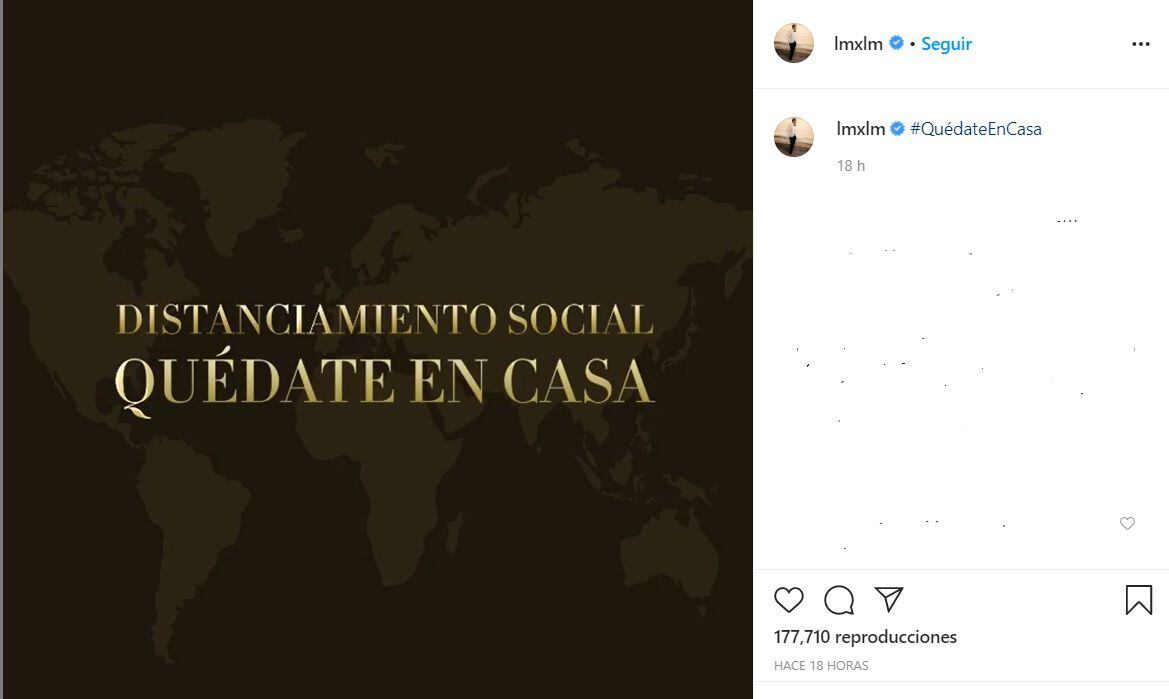Image resolution: width=1169 pixels, height=699 pixels.
Task: Click the HACE 18 HORAS post date
Action: tap(821, 665)
